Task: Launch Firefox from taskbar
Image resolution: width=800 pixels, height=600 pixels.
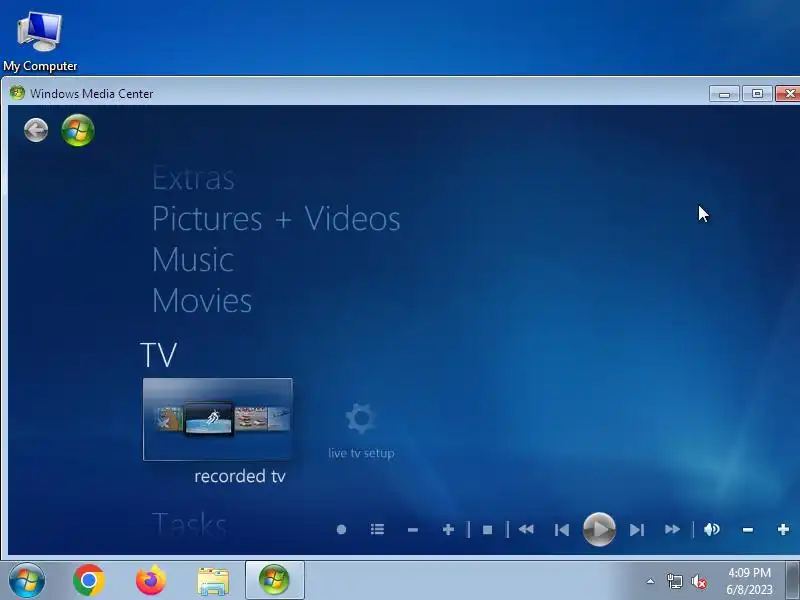Action: pyautogui.click(x=151, y=580)
